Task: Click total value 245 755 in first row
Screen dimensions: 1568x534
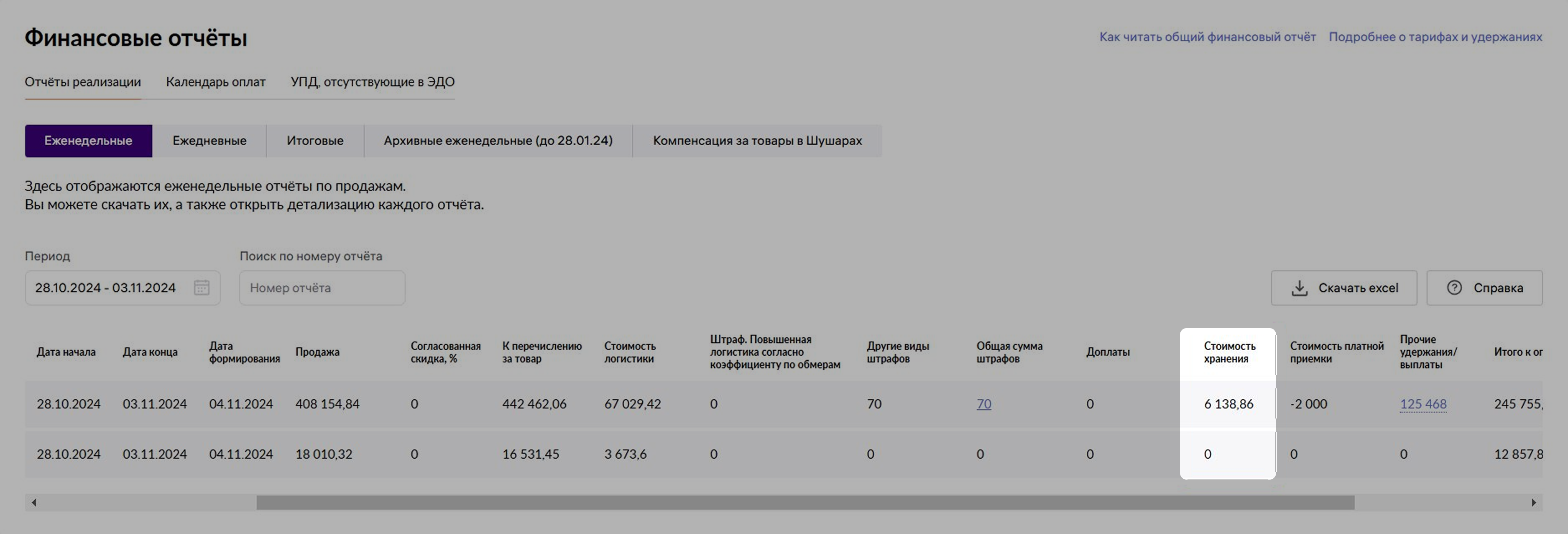Action: click(x=1518, y=404)
